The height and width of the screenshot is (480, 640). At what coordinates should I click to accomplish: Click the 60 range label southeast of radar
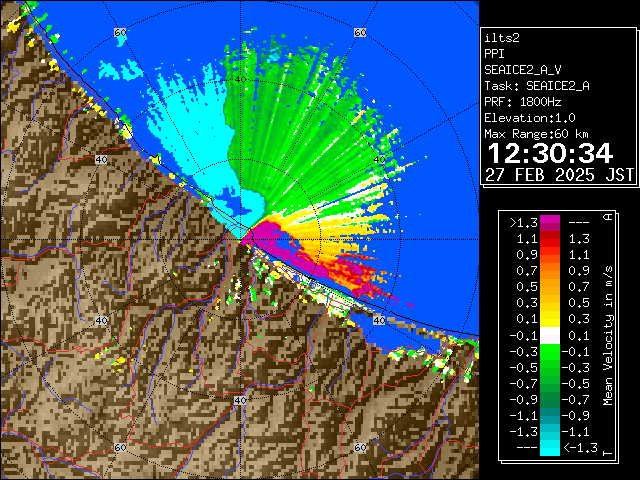tap(360, 447)
